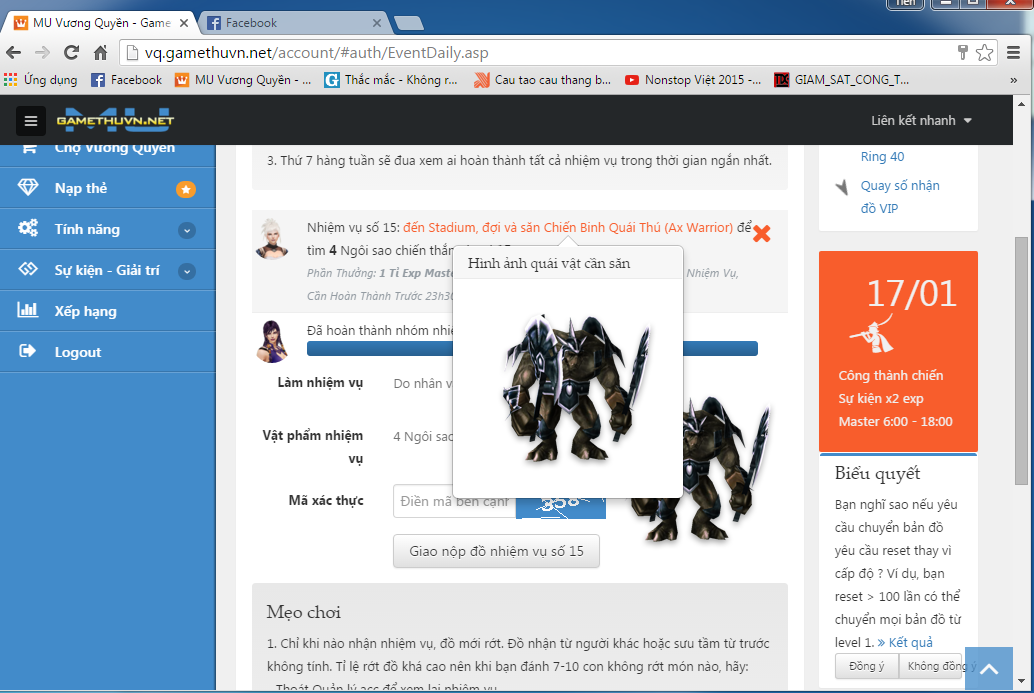Reload the page in the browser
Screen dimensions: 1034x693
coord(71,53)
